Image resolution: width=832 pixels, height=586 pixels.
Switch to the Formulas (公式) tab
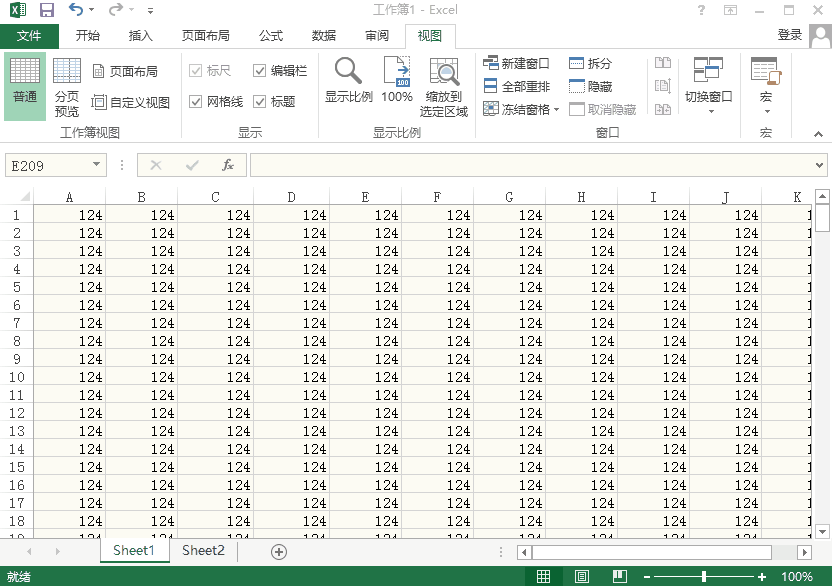pos(271,36)
